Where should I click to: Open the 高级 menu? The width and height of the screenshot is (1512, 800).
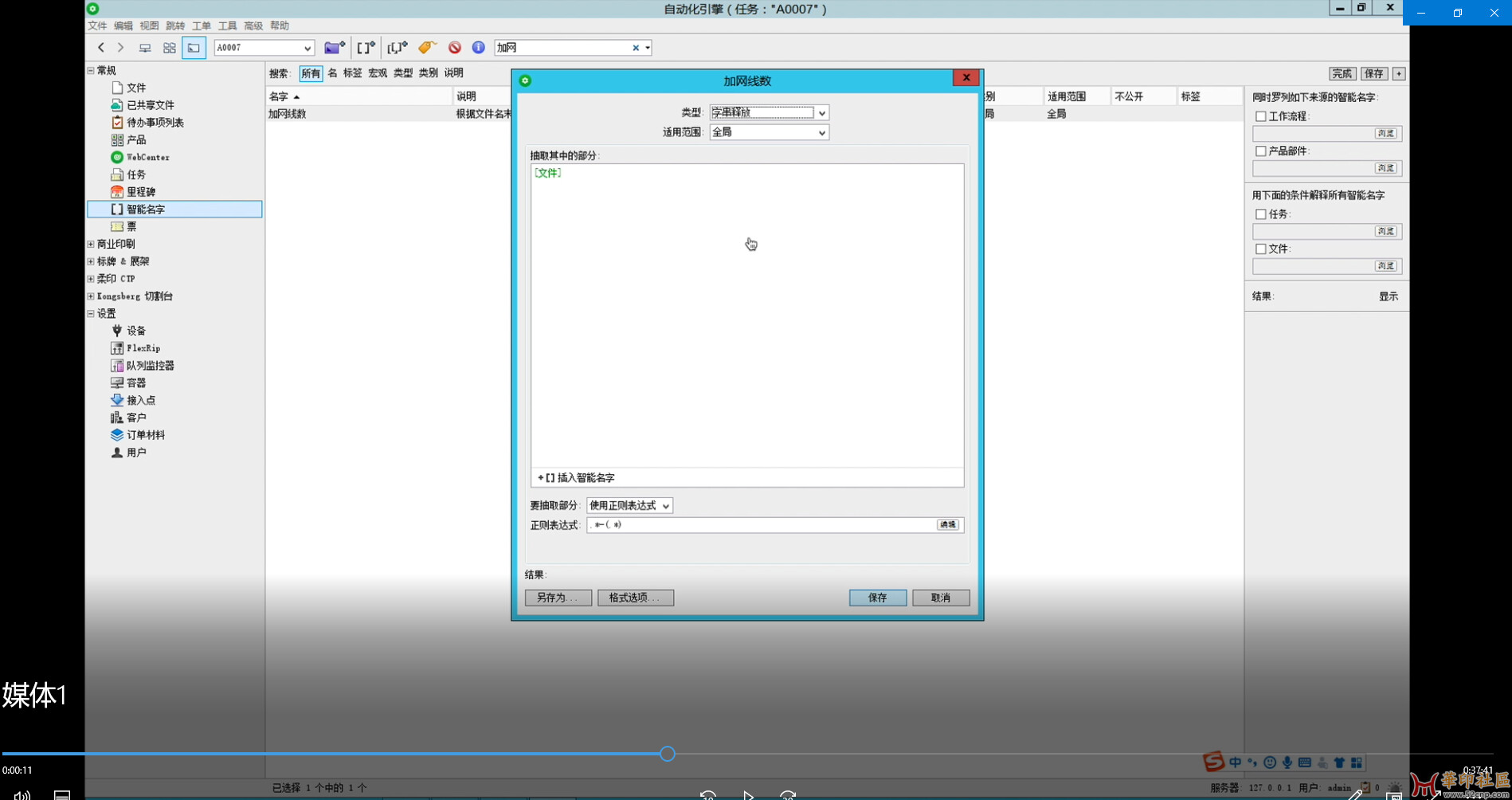pos(253,26)
